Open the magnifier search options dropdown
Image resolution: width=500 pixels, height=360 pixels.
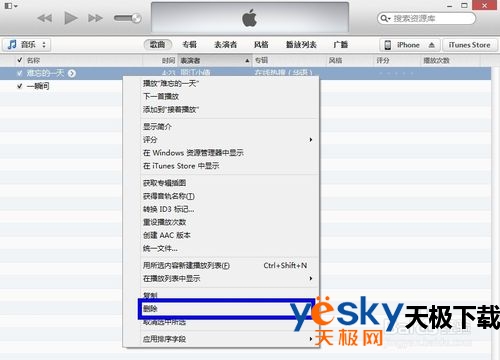coord(385,18)
